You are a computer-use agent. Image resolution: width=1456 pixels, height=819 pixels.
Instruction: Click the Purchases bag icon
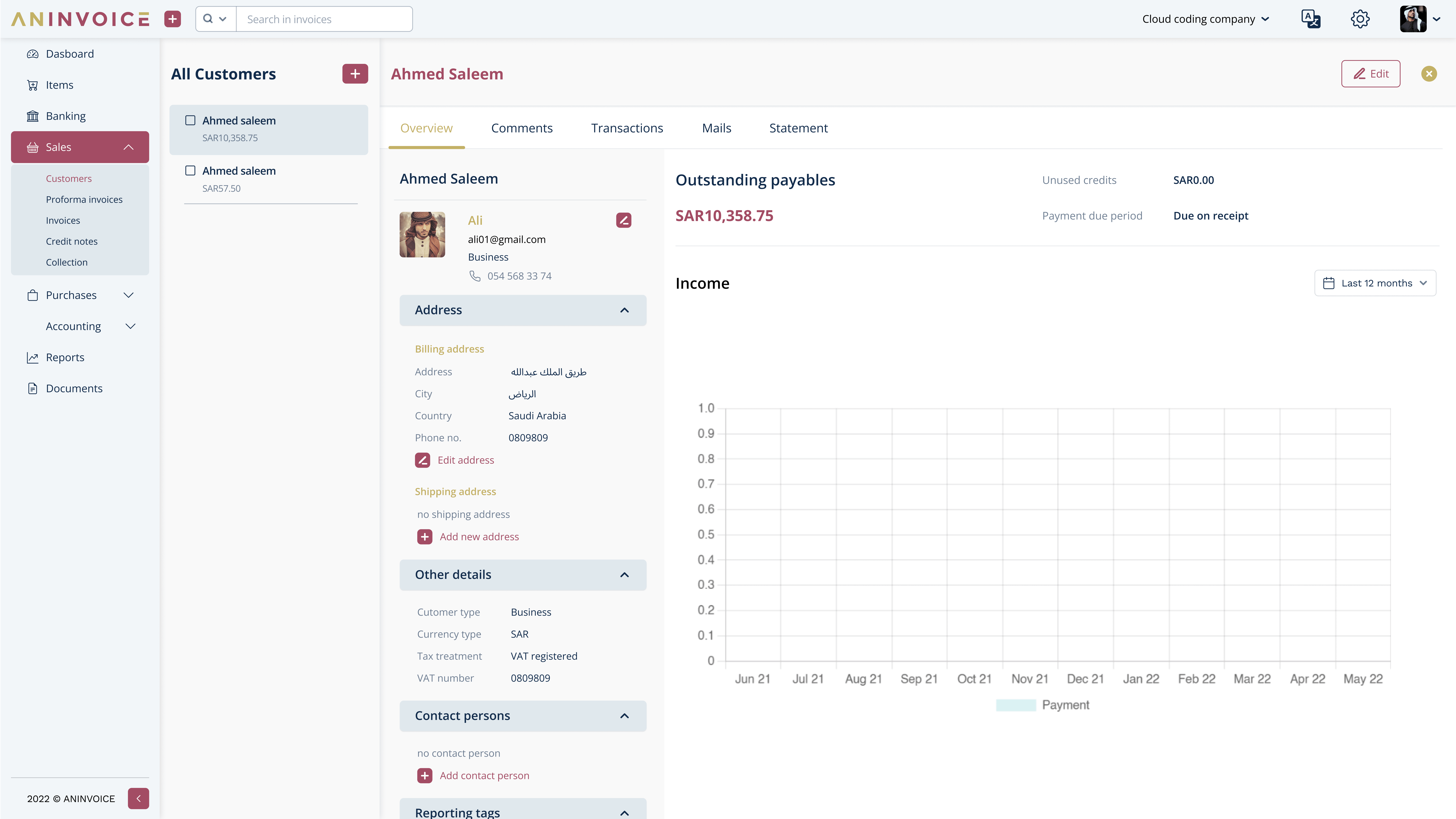[33, 295]
